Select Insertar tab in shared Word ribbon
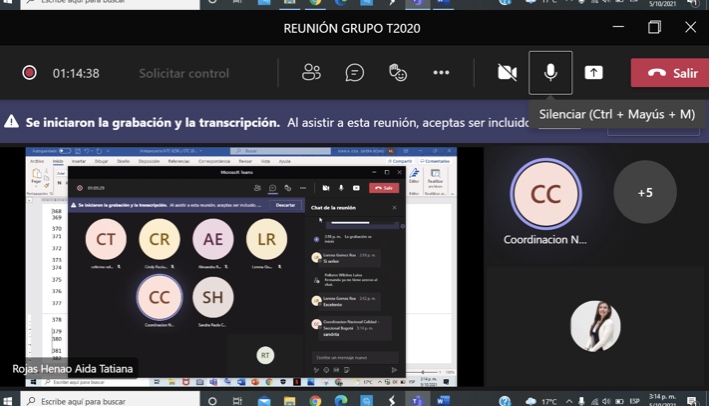This screenshot has width=713, height=406. (79, 161)
